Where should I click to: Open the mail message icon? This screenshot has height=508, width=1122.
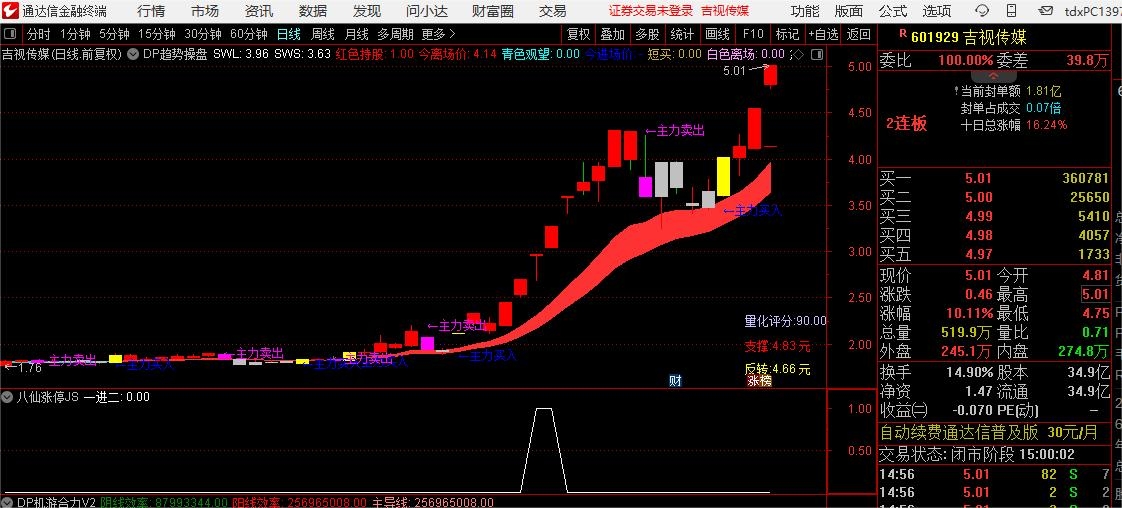coord(1045,11)
